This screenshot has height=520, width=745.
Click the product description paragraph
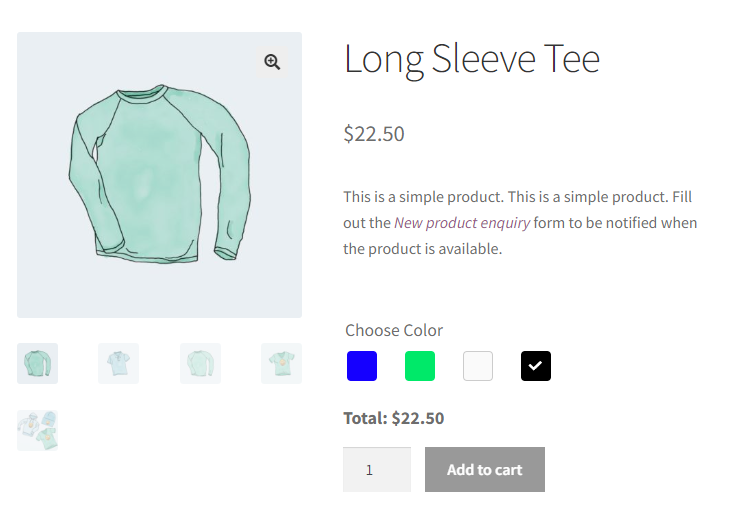(520, 222)
